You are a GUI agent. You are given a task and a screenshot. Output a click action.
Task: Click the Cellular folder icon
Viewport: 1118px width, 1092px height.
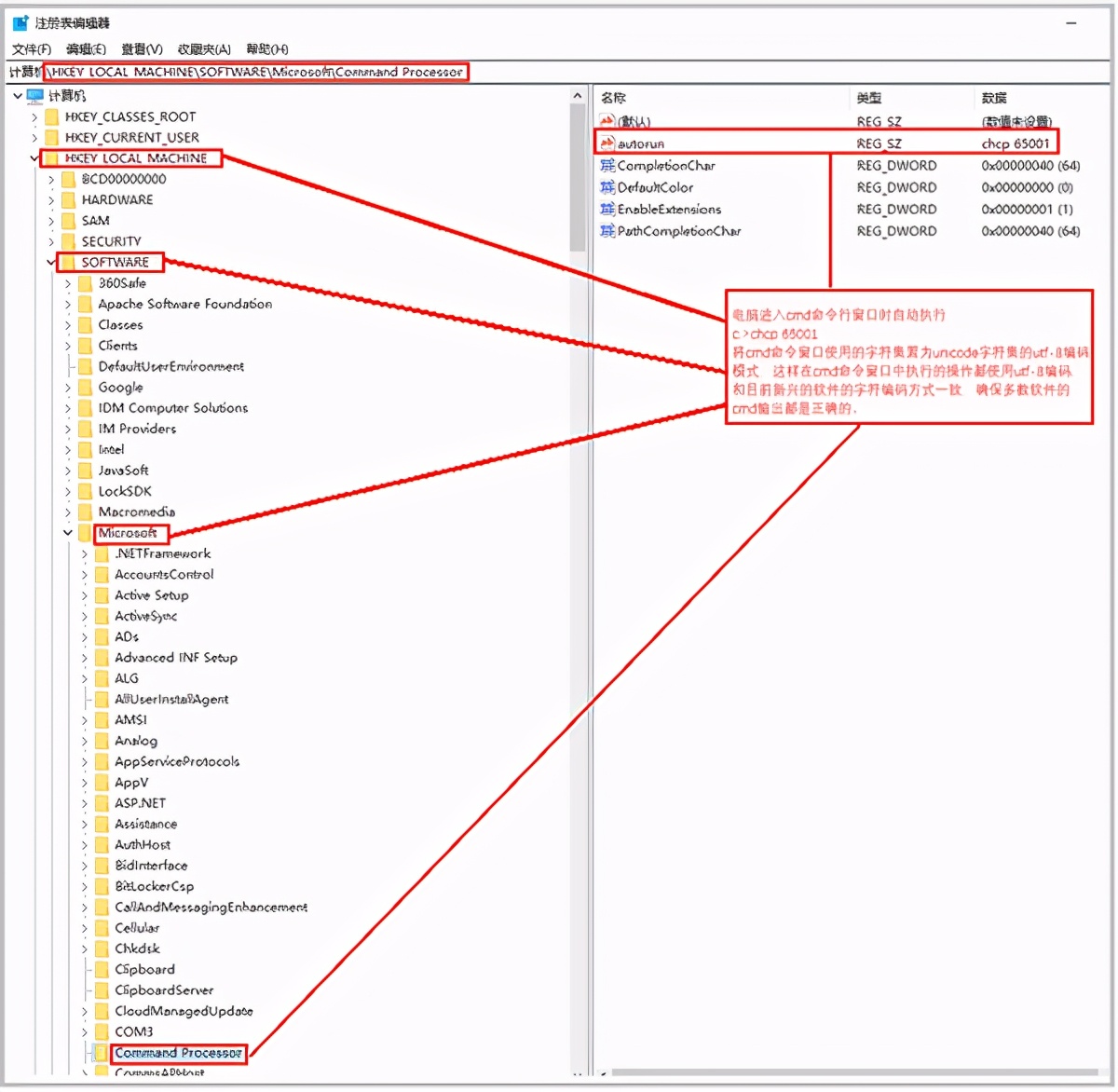(x=102, y=928)
